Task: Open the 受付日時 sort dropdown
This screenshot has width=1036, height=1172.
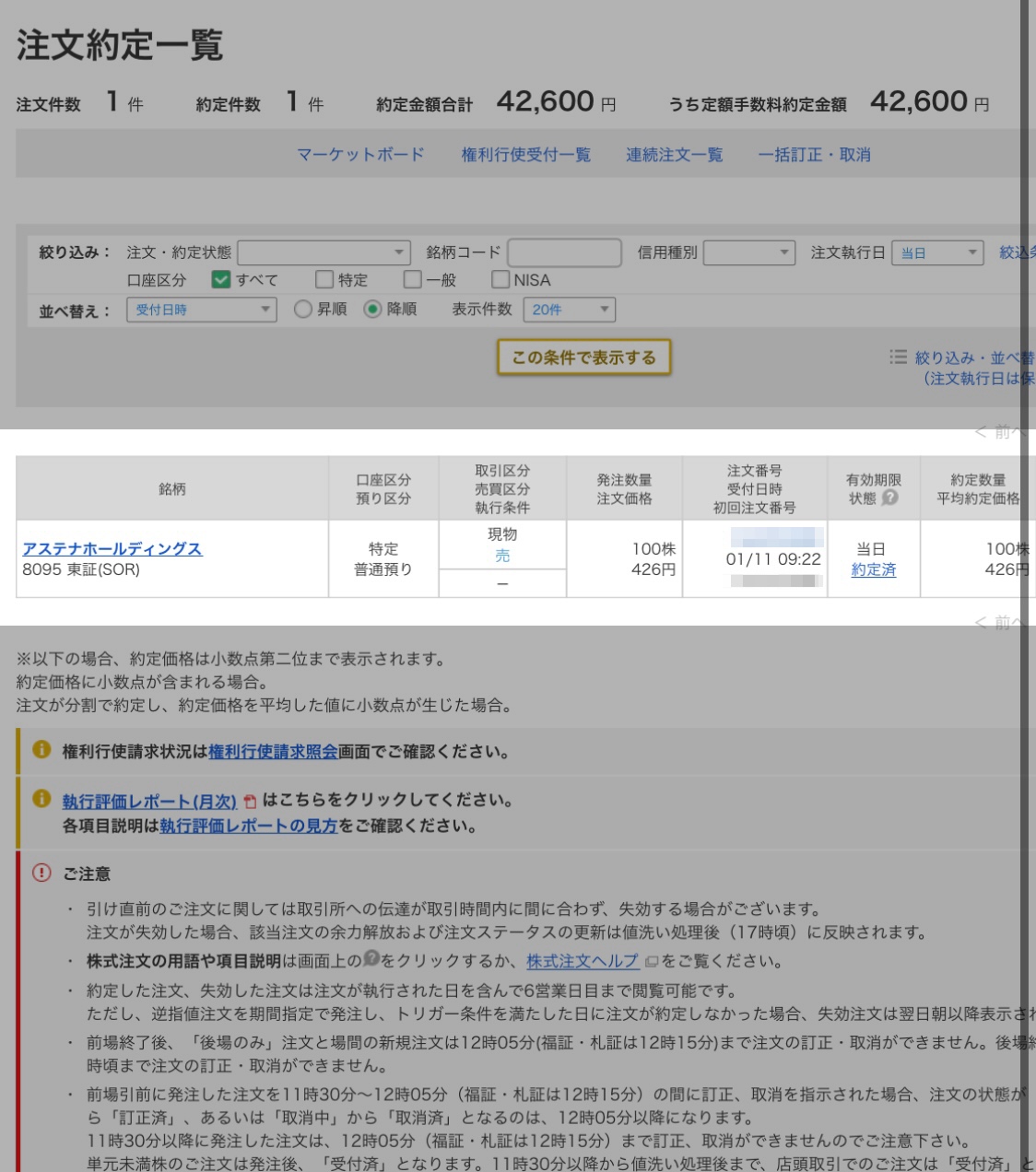Action: (x=202, y=310)
